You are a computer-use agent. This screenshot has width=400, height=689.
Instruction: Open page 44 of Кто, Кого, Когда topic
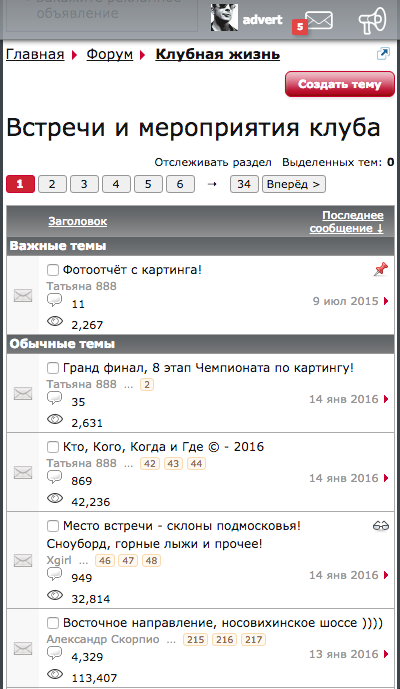pyautogui.click(x=196, y=464)
